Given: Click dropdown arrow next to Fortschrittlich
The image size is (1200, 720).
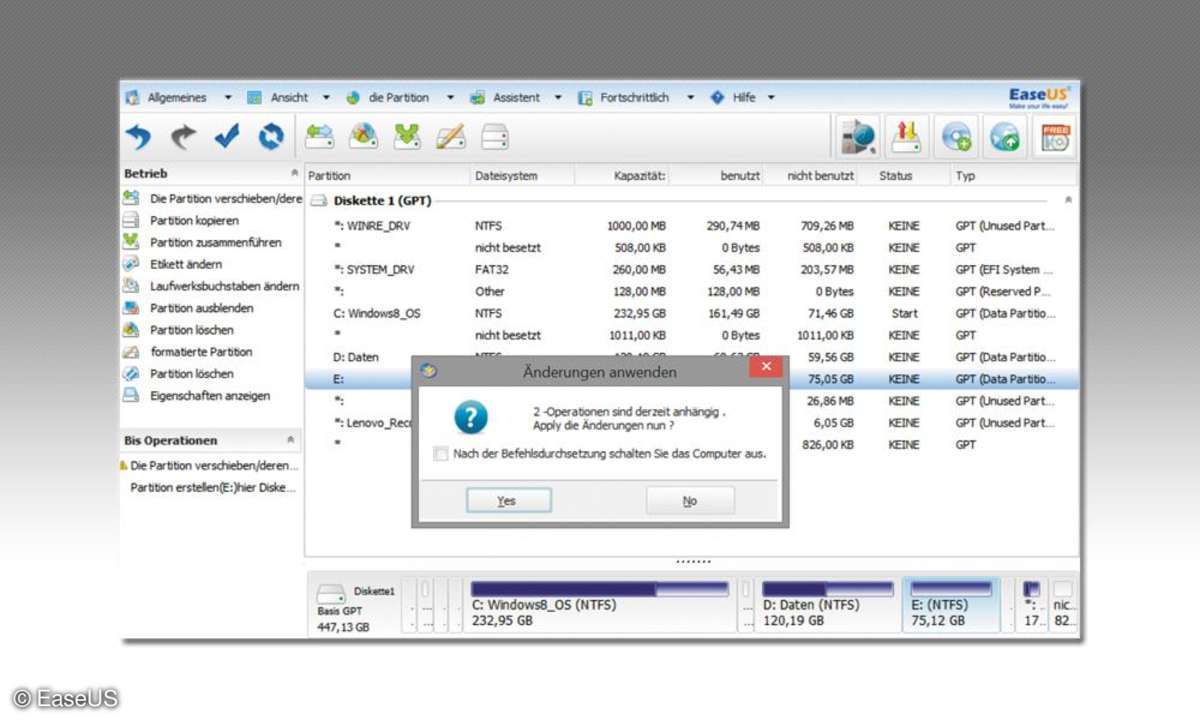Looking at the screenshot, I should (x=690, y=98).
